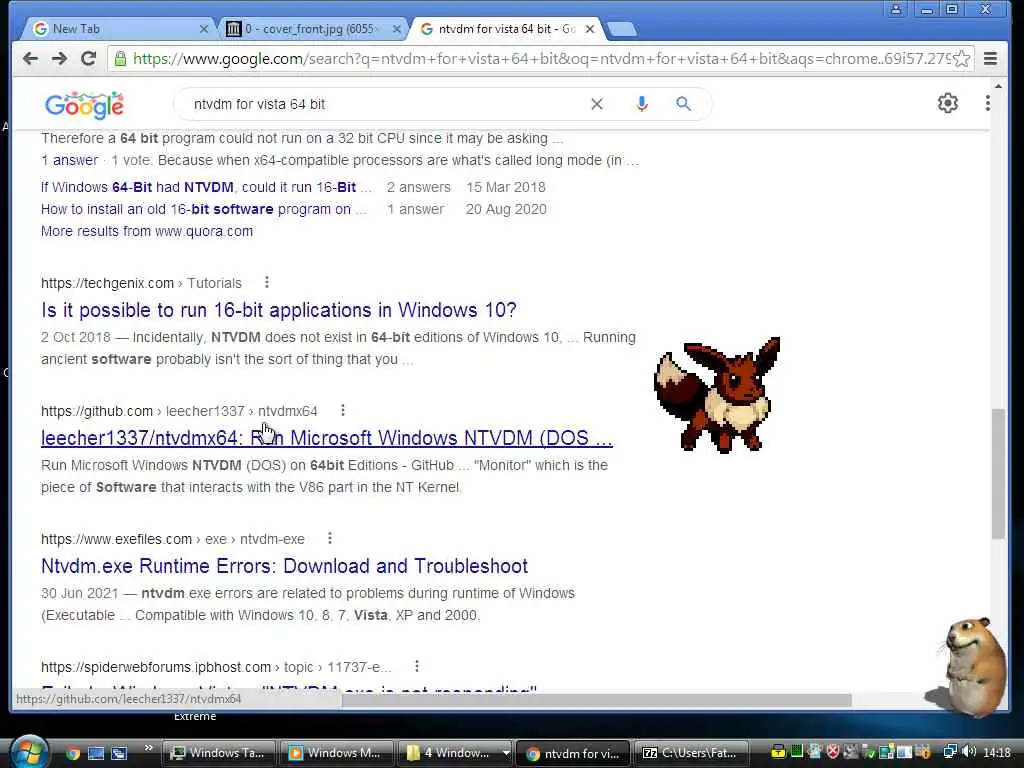Screen dimensions: 1024x768
Task: Click the '1 answer' text under first result
Action: (69, 161)
